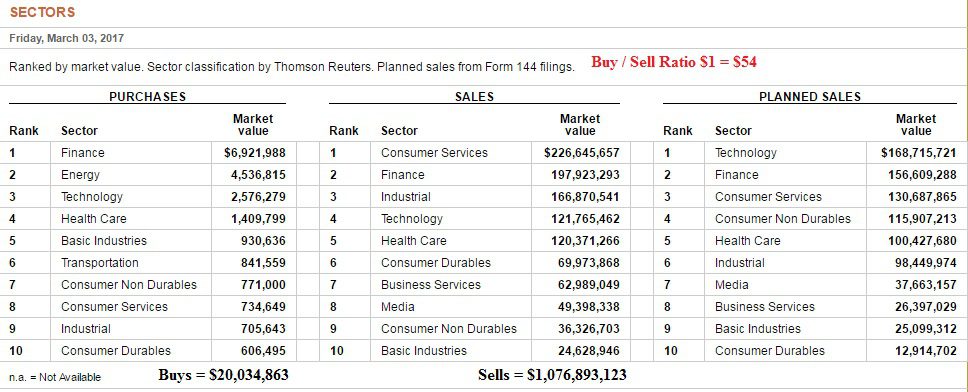Click the SECTORS heading
Image resolution: width=968 pixels, height=392 pixels.
point(42,12)
